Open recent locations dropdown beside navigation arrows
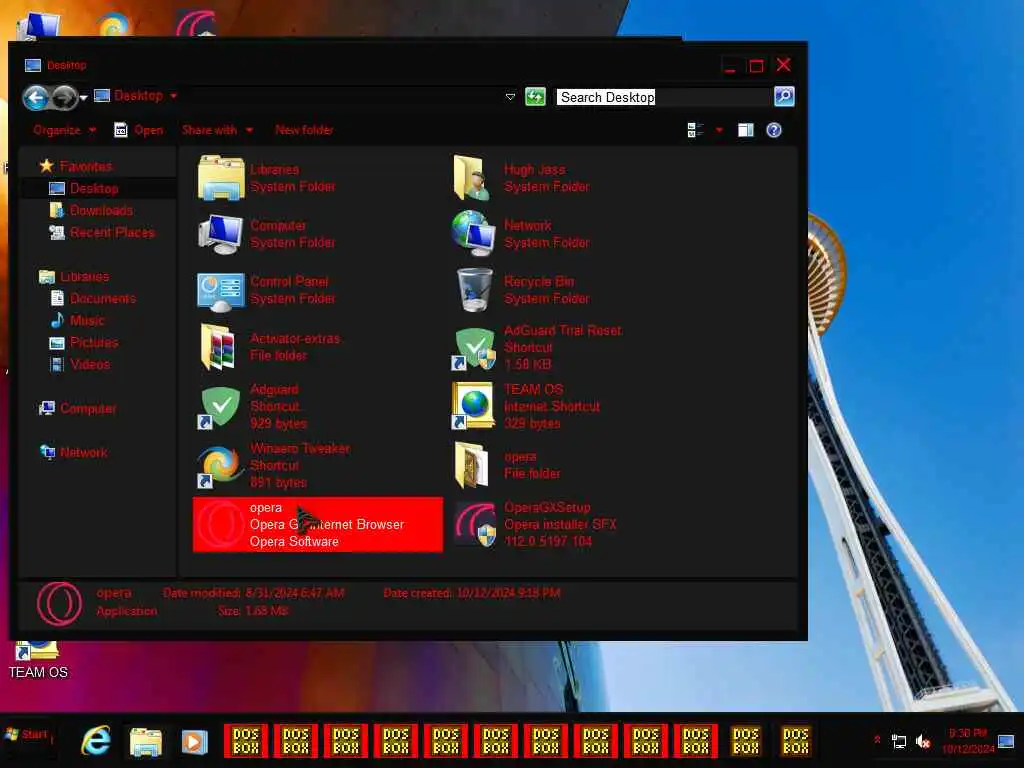This screenshot has height=768, width=1024. (x=84, y=99)
